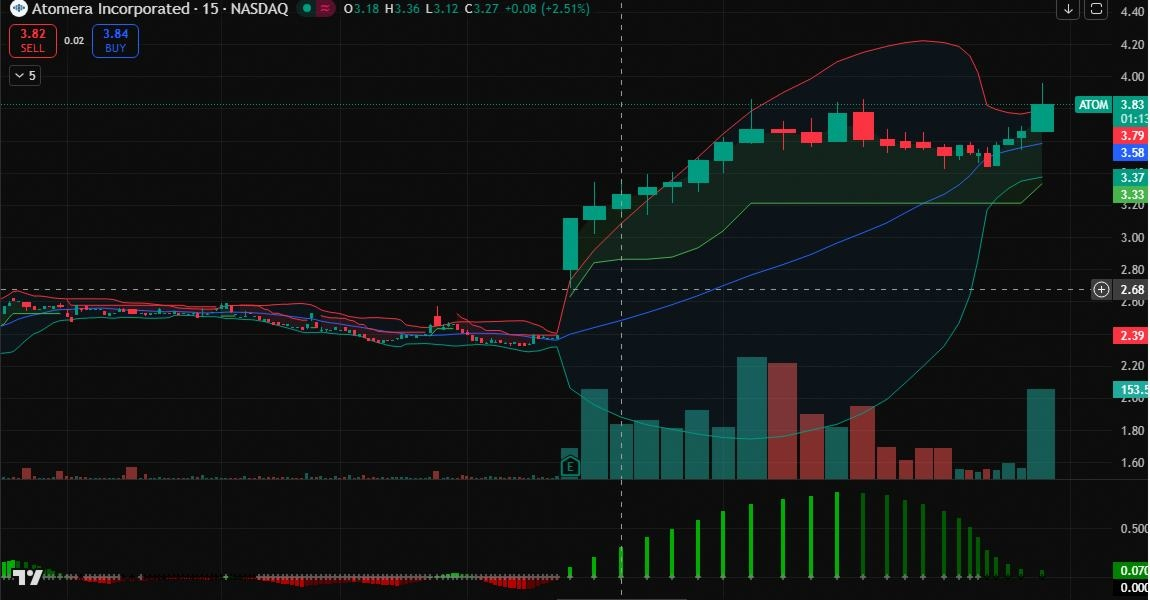The image size is (1150, 600).
Task: Click the 4.20 price axis label
Action: coord(1132,45)
